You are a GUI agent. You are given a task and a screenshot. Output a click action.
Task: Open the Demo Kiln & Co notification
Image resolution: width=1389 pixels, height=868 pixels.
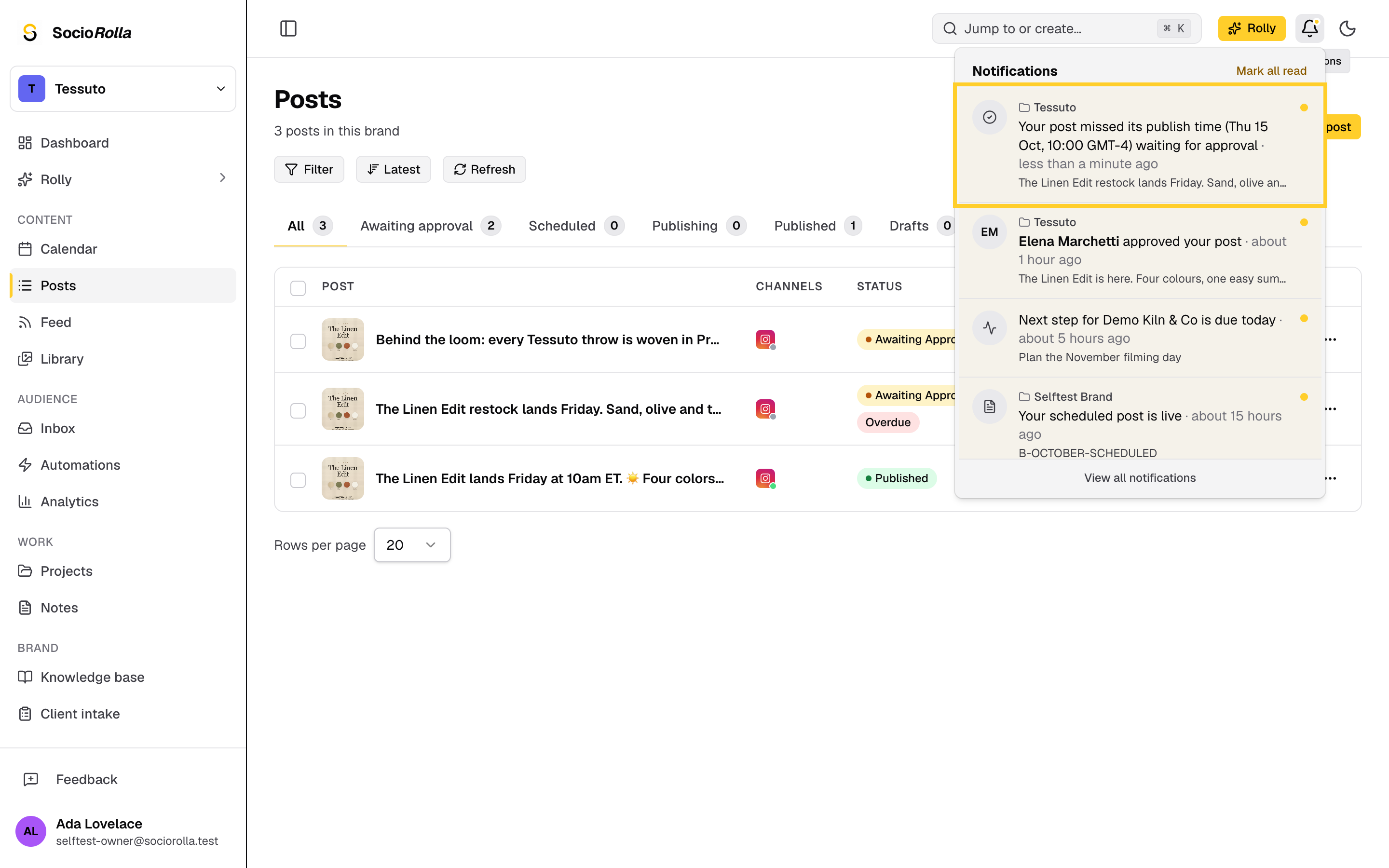[1139, 338]
